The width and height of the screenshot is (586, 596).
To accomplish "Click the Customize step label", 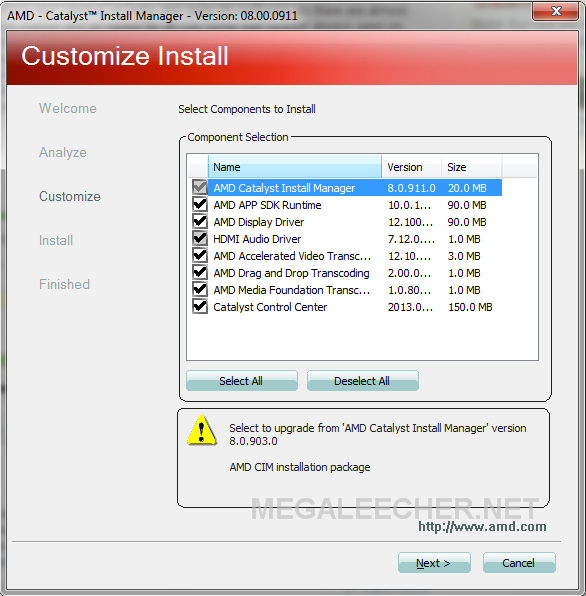I will 70,197.
